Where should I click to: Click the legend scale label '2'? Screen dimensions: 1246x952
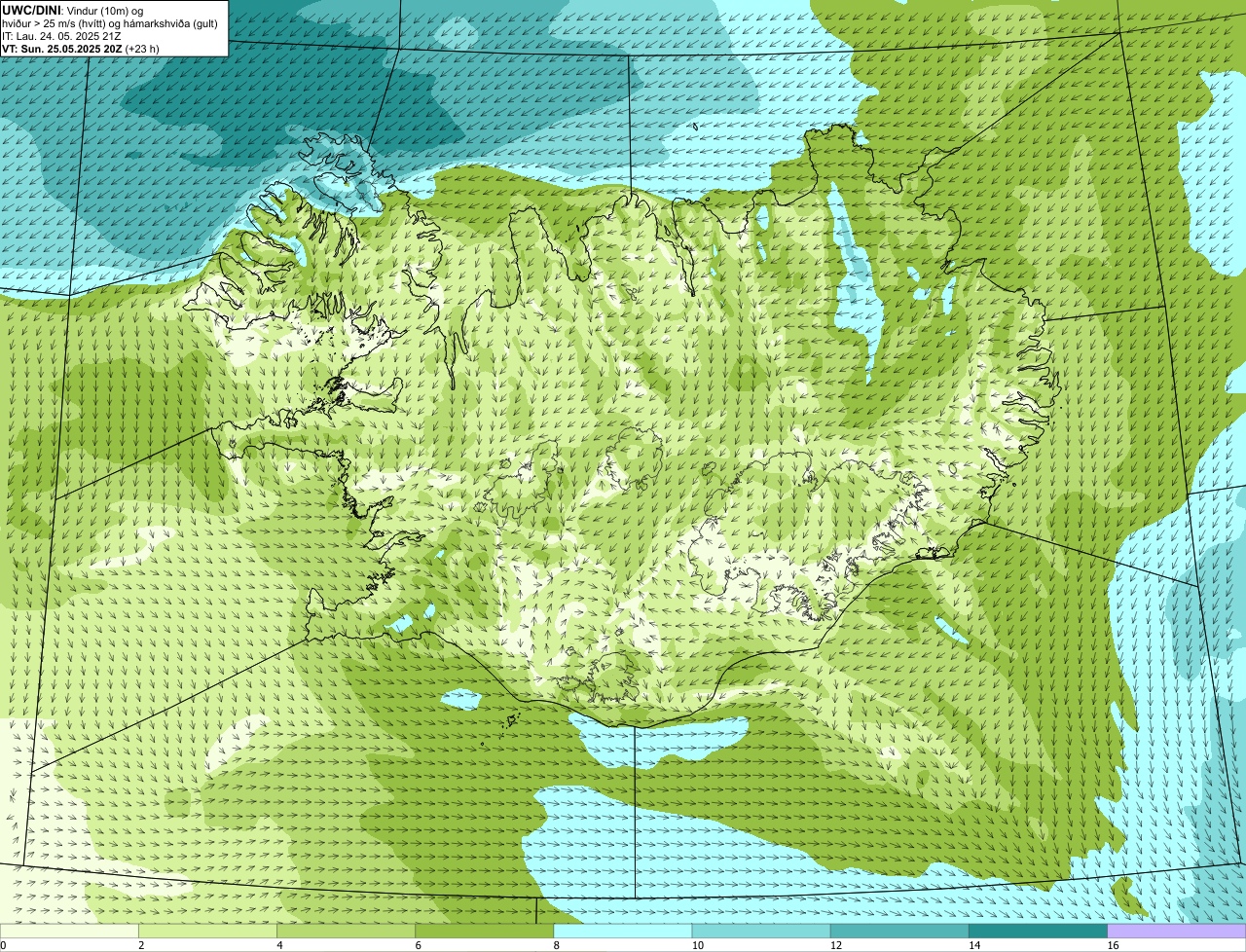tap(141, 945)
